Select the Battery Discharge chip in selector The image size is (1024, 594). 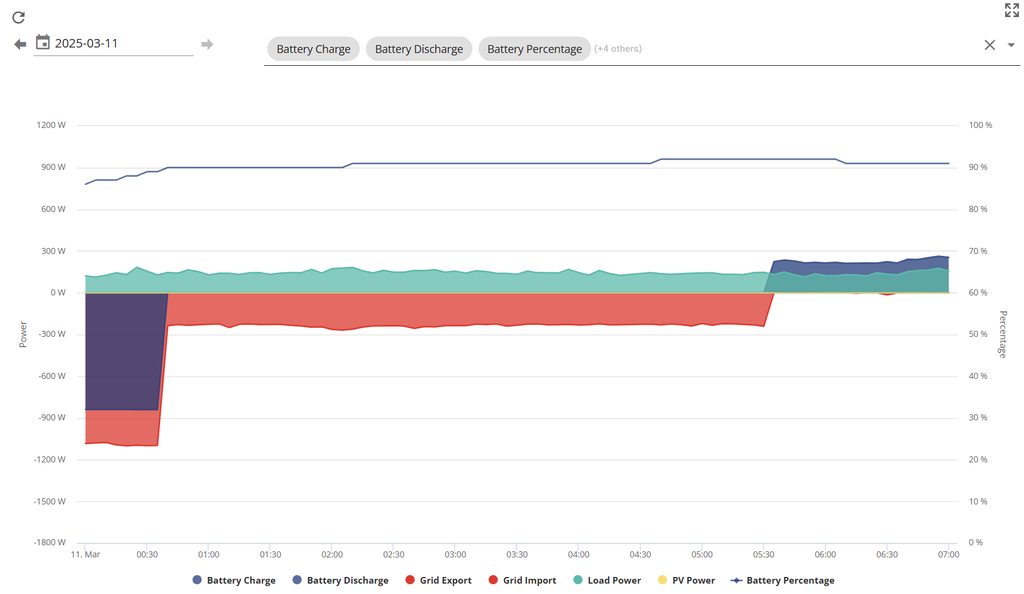[x=419, y=49]
